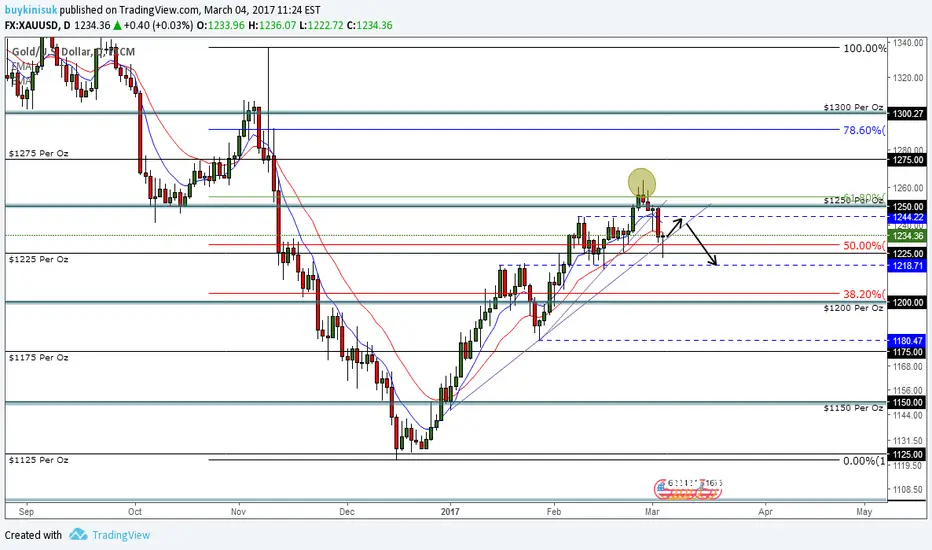The width and height of the screenshot is (932, 550).
Task: Click the open value O:1233.96
Action: coord(221,26)
